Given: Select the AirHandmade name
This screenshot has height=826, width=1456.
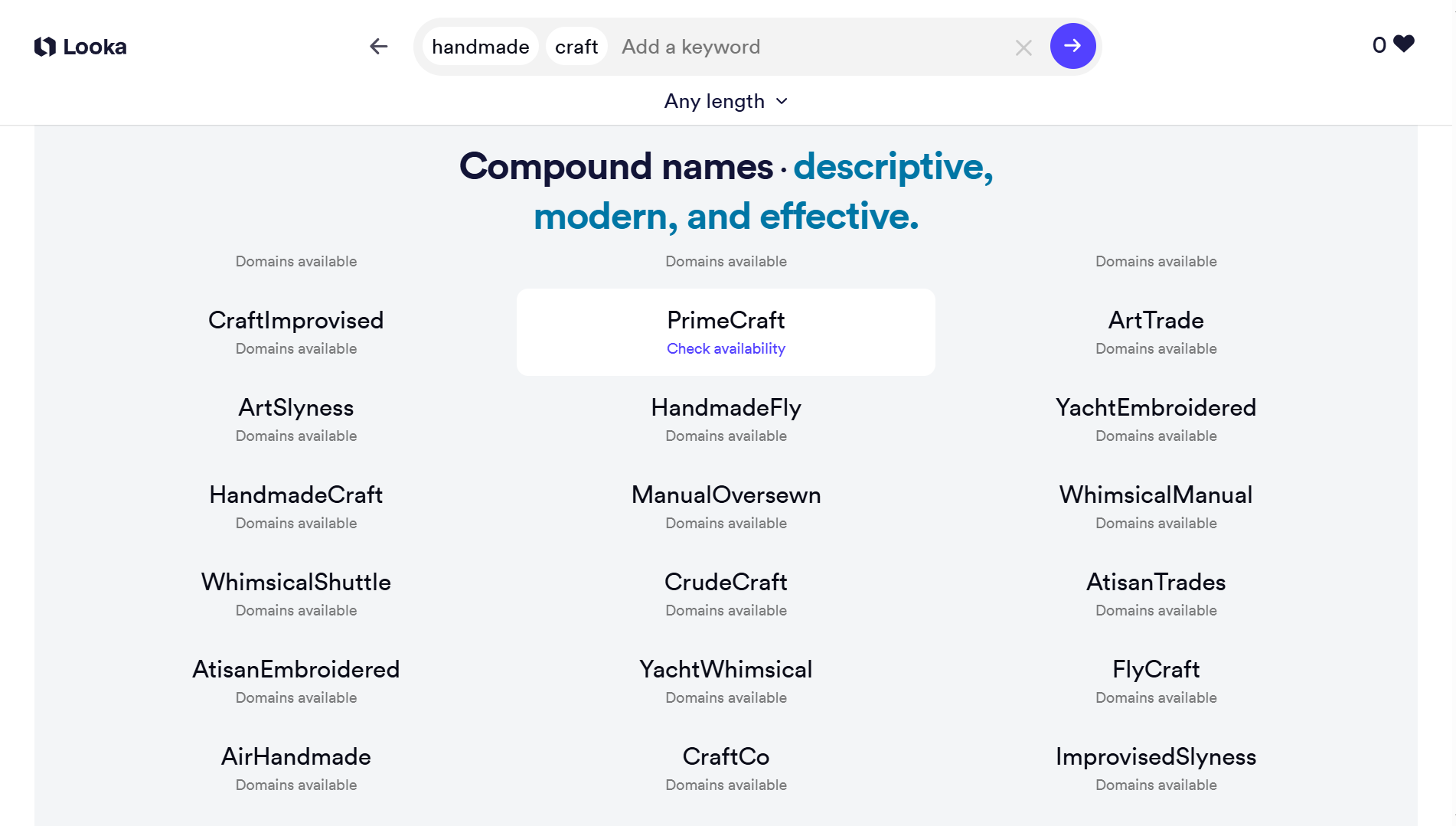Looking at the screenshot, I should (296, 756).
